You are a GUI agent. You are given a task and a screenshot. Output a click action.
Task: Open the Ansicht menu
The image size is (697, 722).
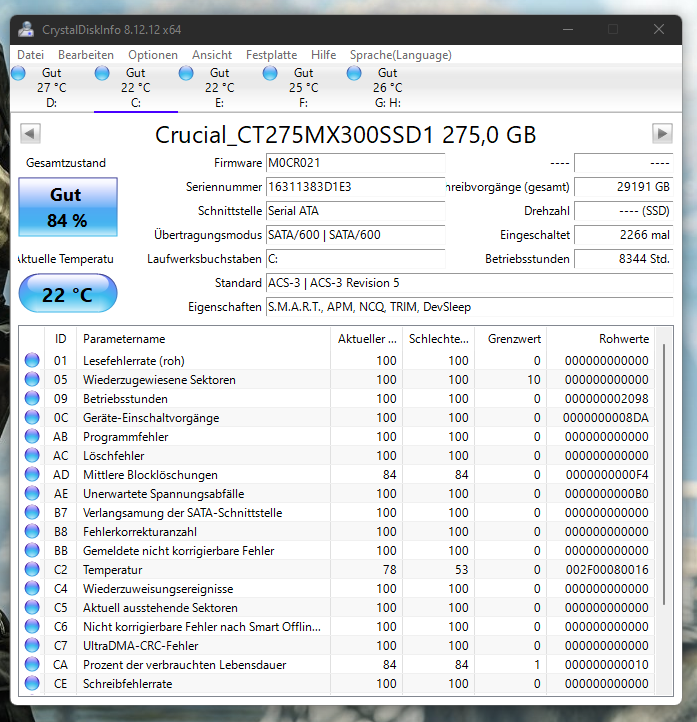(212, 55)
